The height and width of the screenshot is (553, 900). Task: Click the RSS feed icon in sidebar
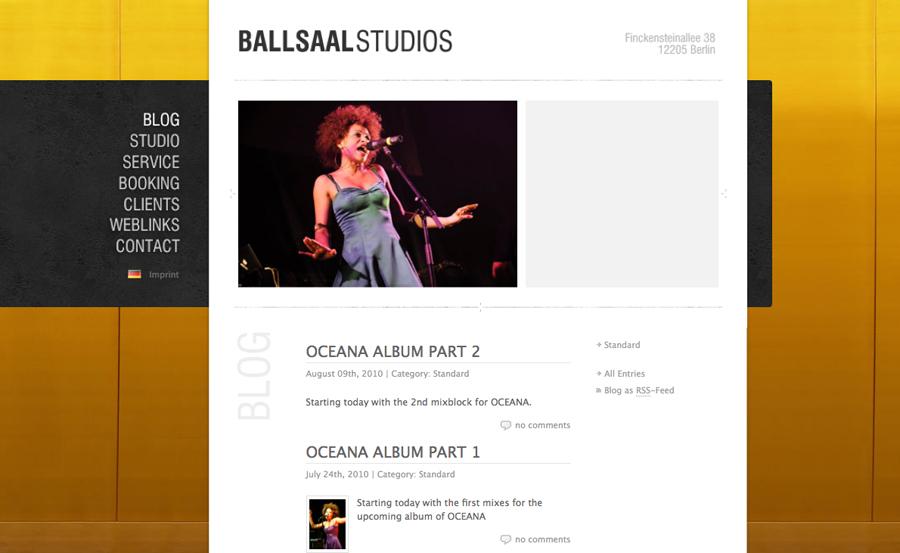coord(598,391)
